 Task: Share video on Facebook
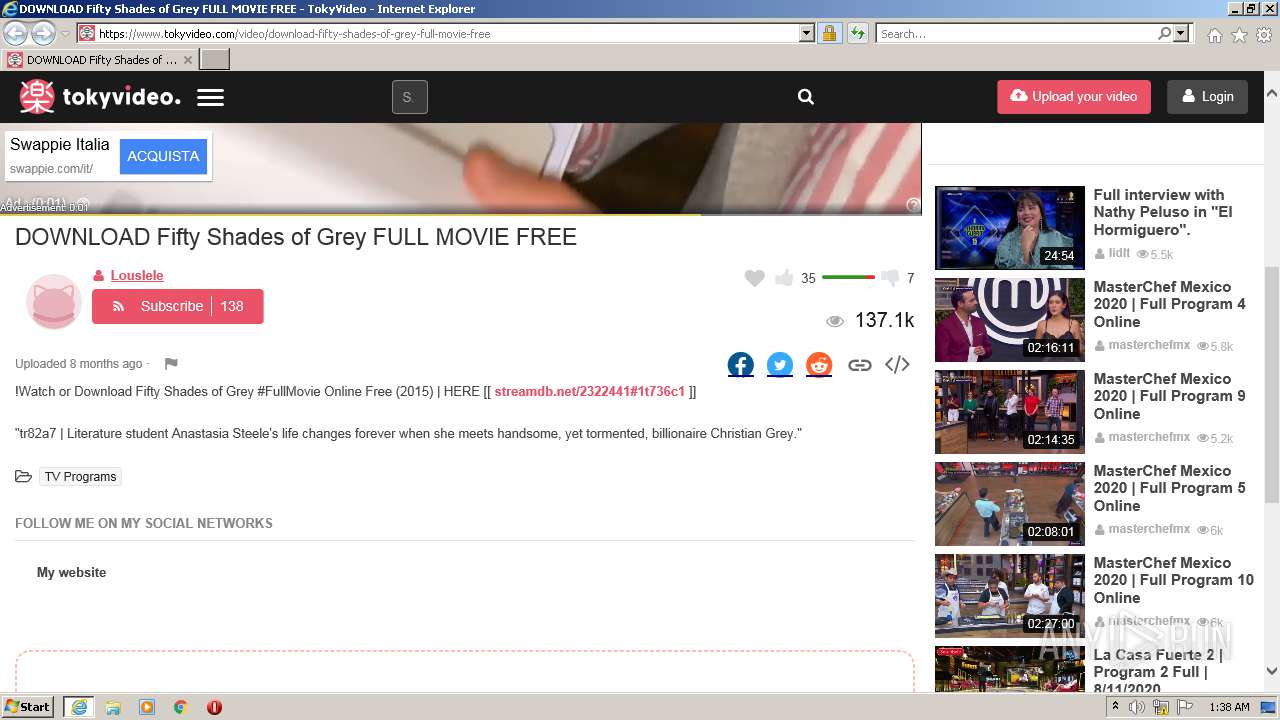(741, 365)
